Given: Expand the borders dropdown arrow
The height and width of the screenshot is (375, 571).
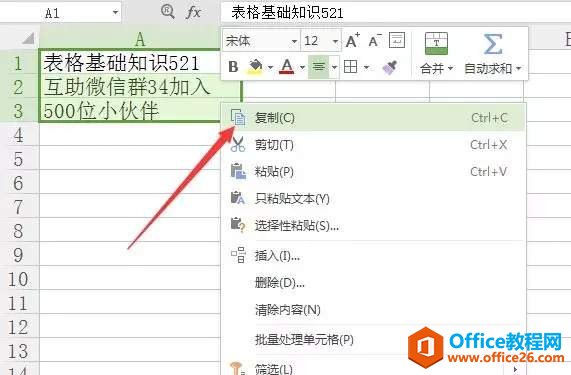Looking at the screenshot, I should click(366, 67).
